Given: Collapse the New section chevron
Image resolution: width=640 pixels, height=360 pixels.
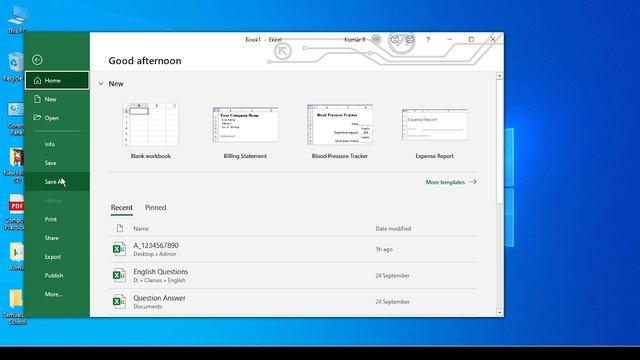Looking at the screenshot, I should click(101, 84).
